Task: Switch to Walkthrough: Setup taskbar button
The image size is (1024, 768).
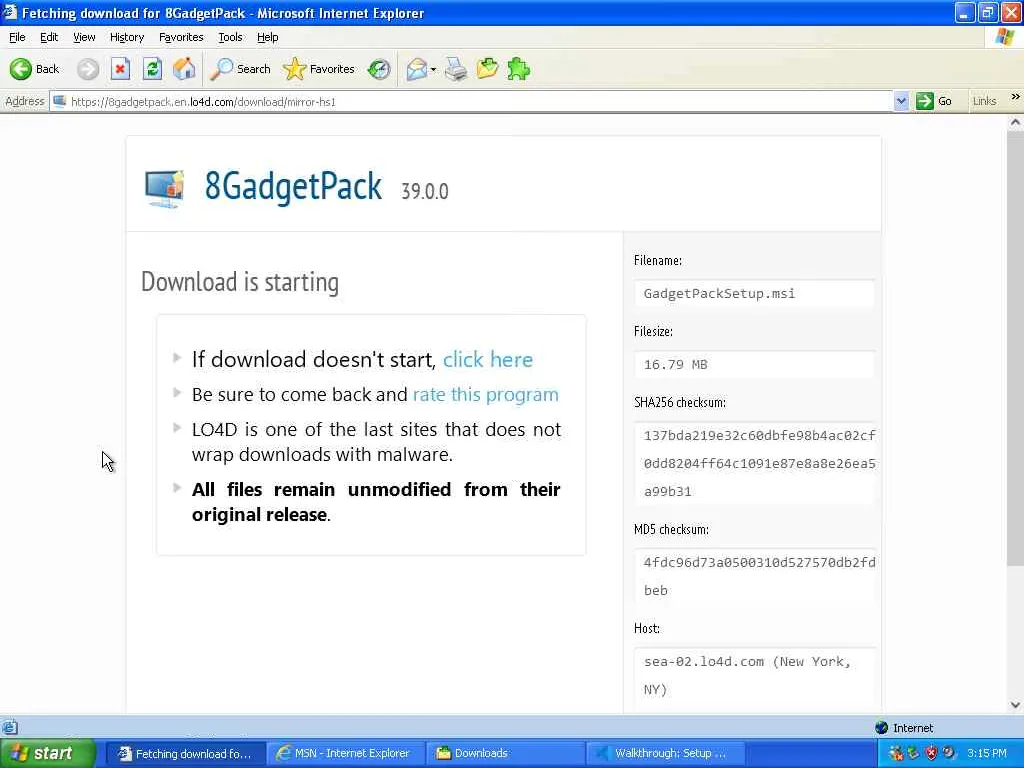Action: point(665,754)
